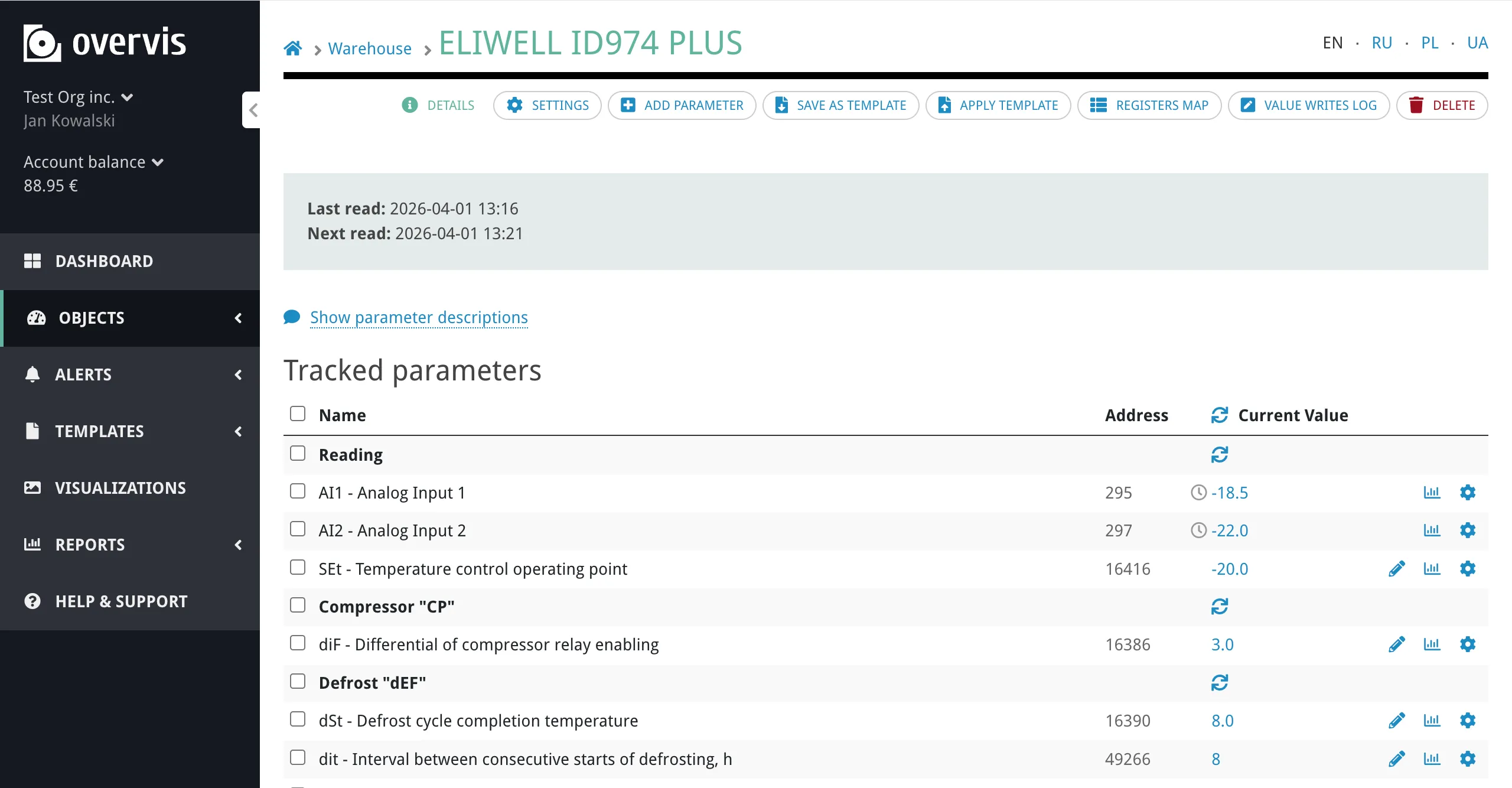Expand the Reports menu chevron
The height and width of the screenshot is (788, 1512).
coord(239,545)
